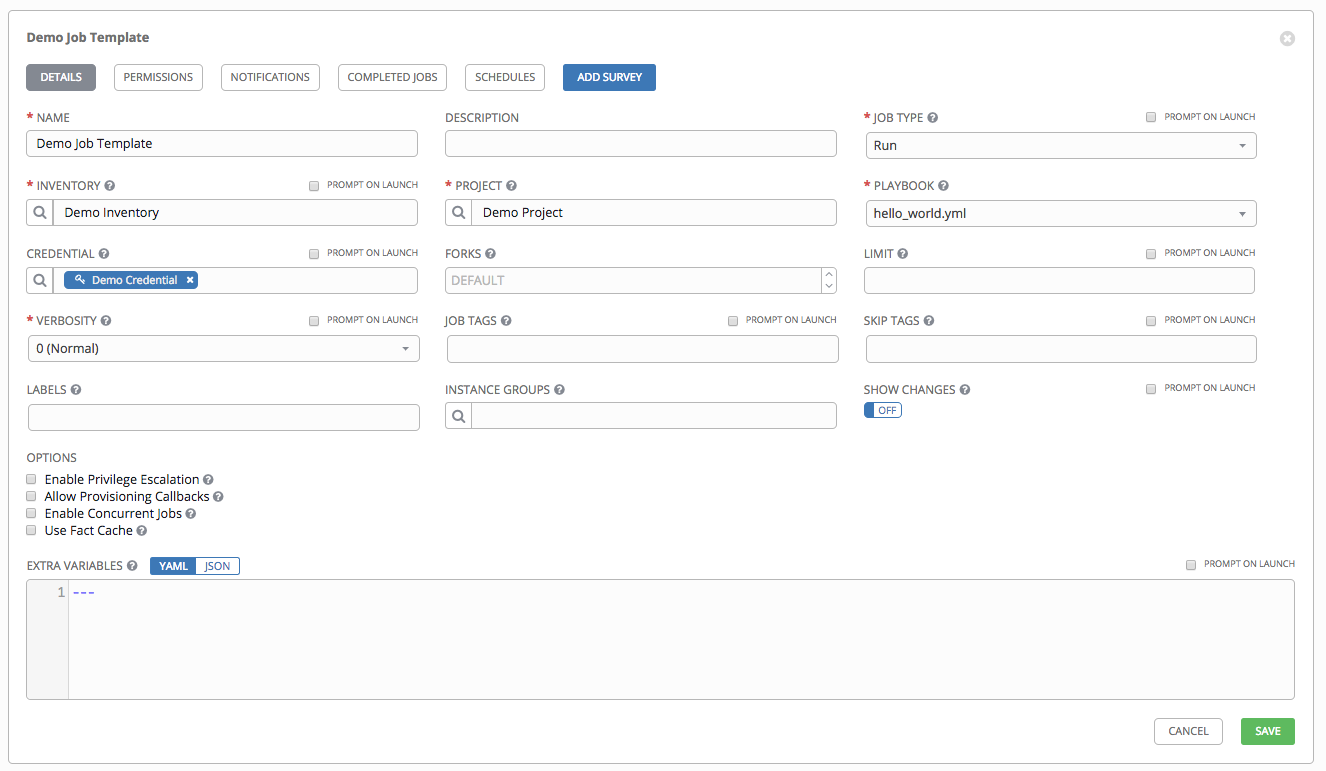Open the Verbosity dropdown
1326x771 pixels.
click(x=224, y=348)
